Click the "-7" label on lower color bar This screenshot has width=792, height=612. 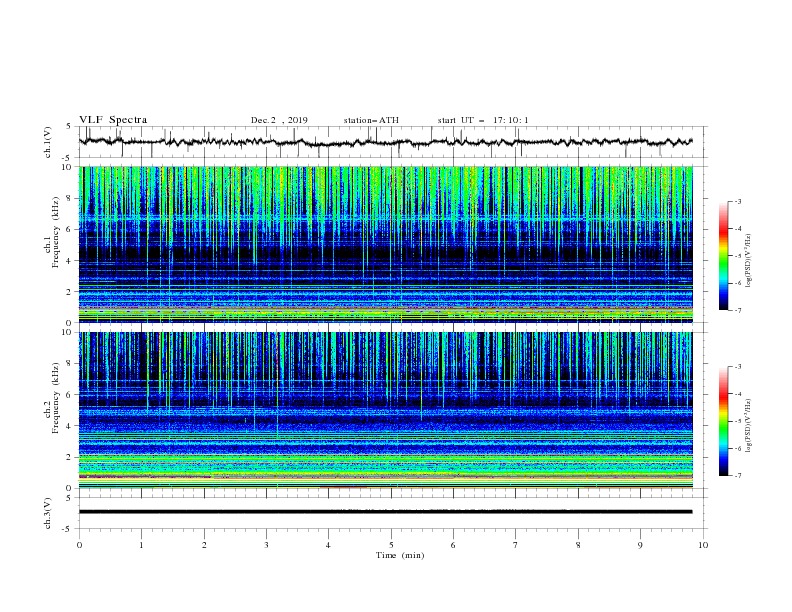737,476
